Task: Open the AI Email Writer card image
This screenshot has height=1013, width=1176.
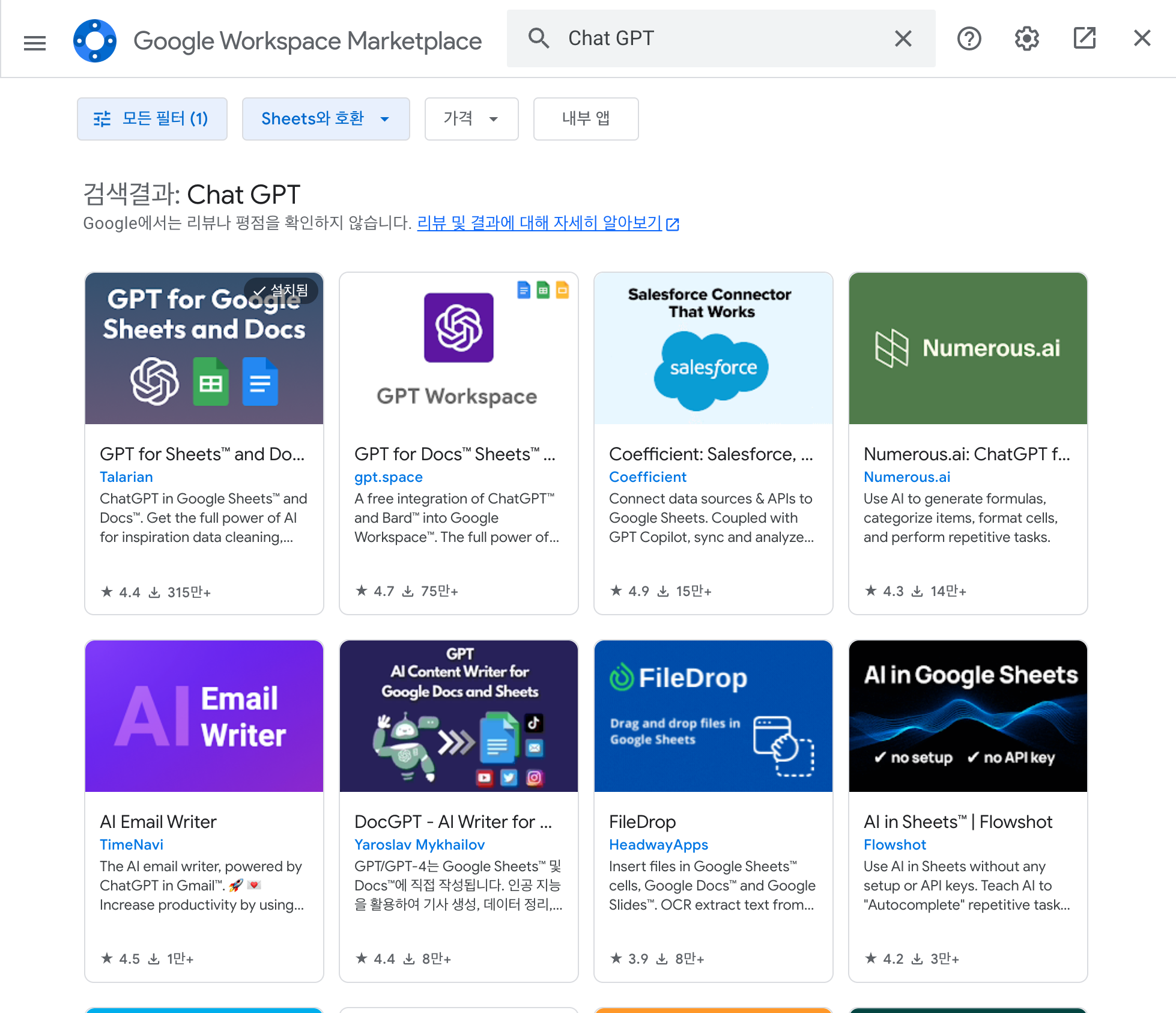Action: (204, 716)
